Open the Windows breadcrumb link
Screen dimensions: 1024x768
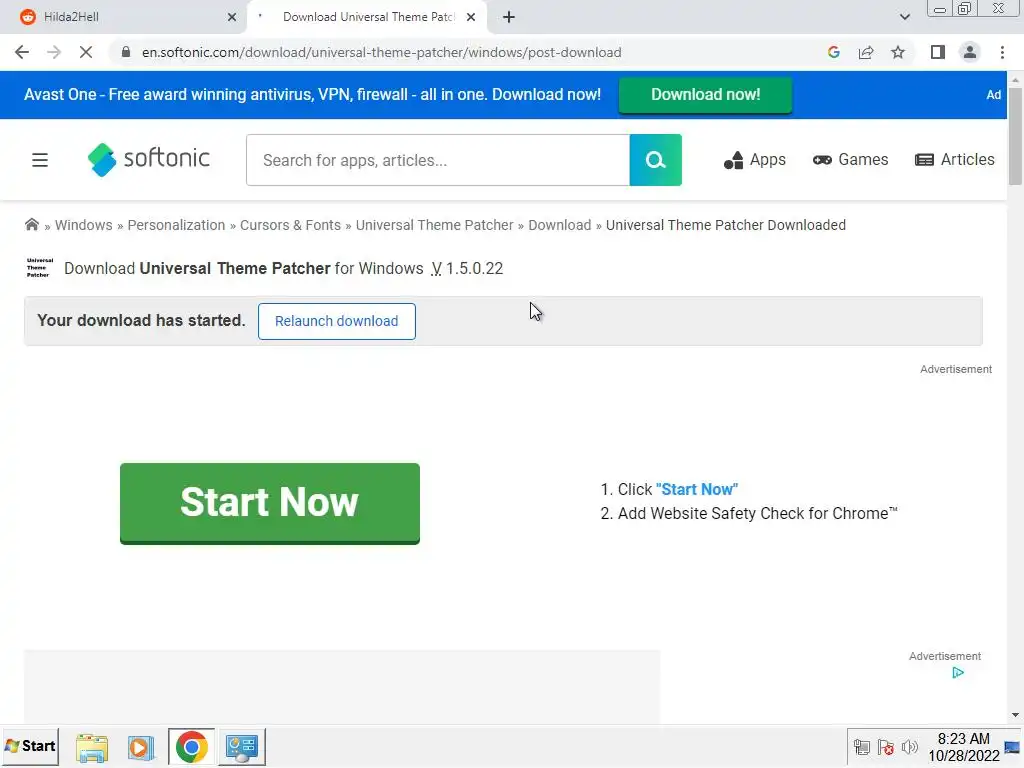84,225
